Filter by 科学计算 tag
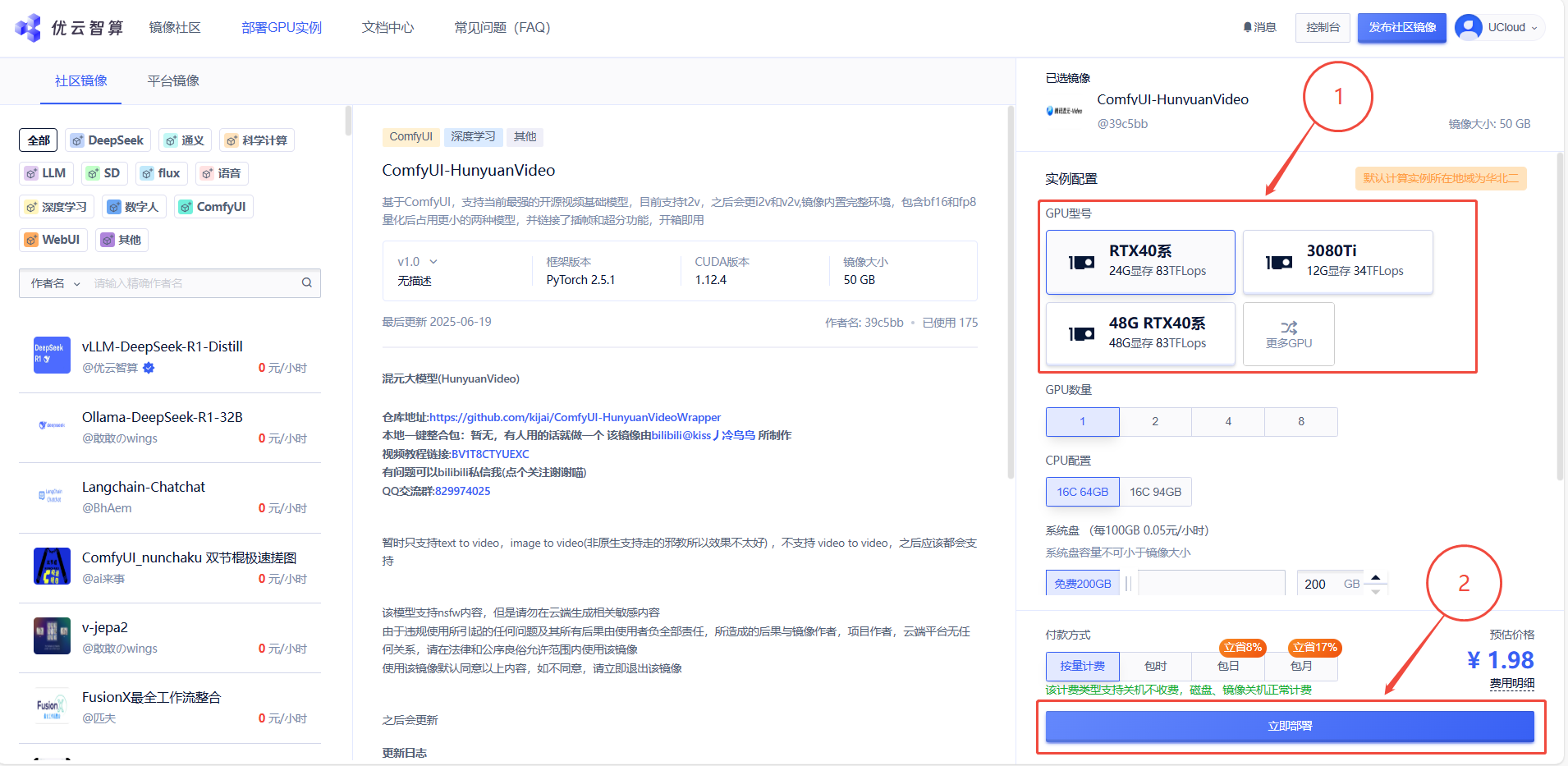The width and height of the screenshot is (1568, 766). (x=257, y=140)
